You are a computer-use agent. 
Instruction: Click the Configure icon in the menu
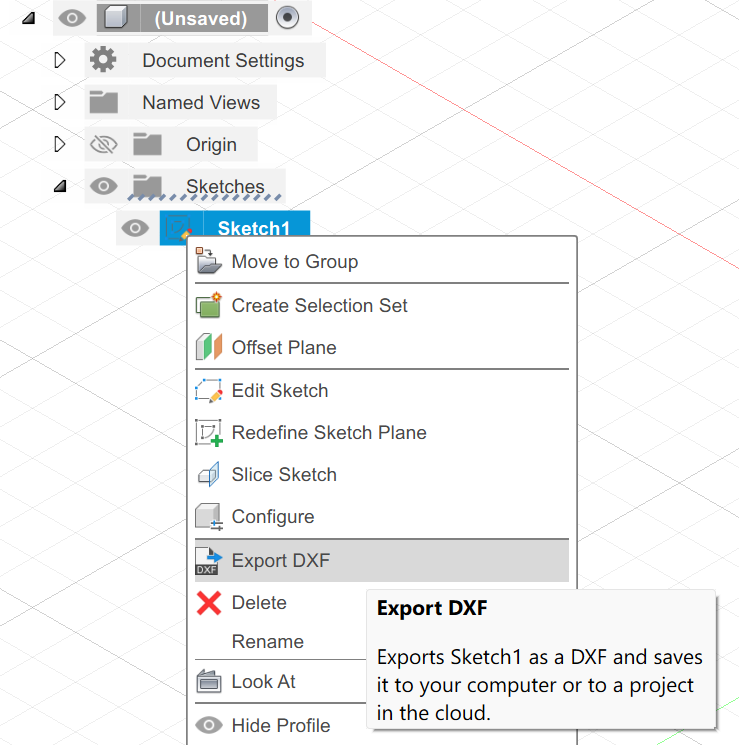tap(208, 517)
